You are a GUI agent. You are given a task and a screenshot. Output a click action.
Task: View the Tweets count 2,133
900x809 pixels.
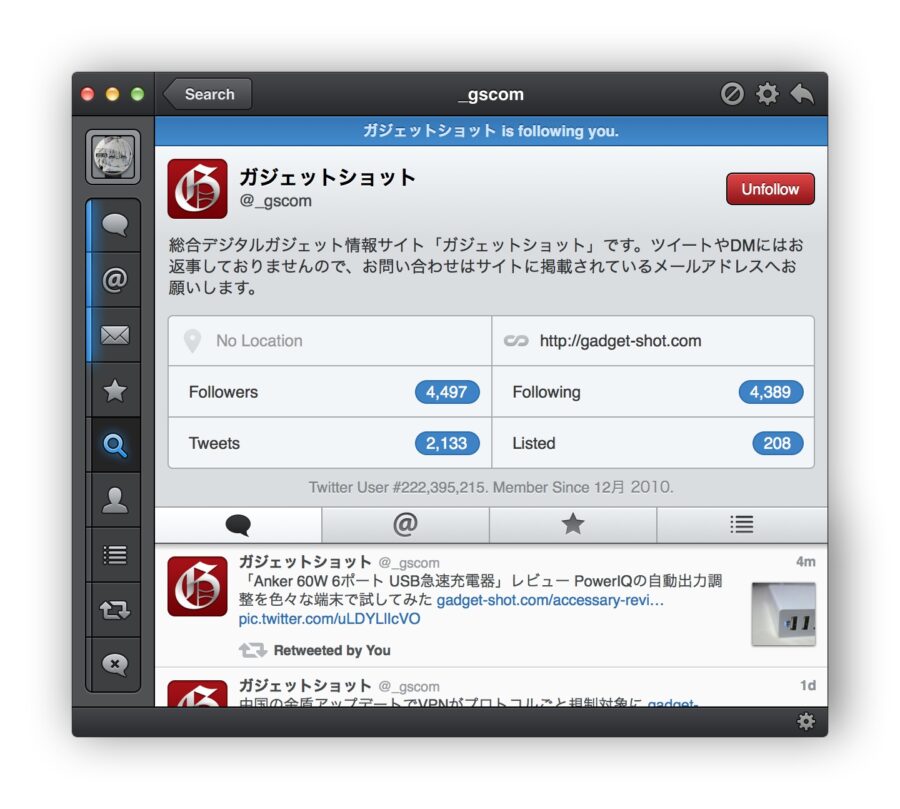[447, 443]
